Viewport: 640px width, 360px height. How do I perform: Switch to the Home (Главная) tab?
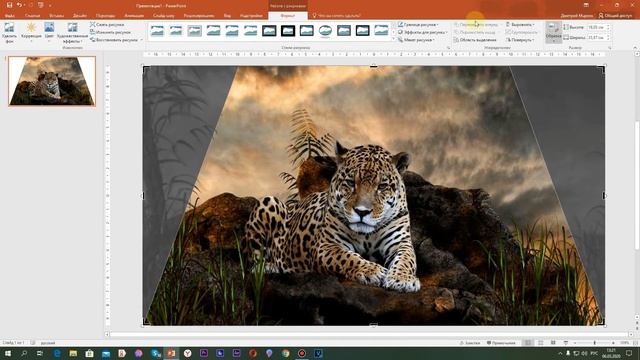32,16
